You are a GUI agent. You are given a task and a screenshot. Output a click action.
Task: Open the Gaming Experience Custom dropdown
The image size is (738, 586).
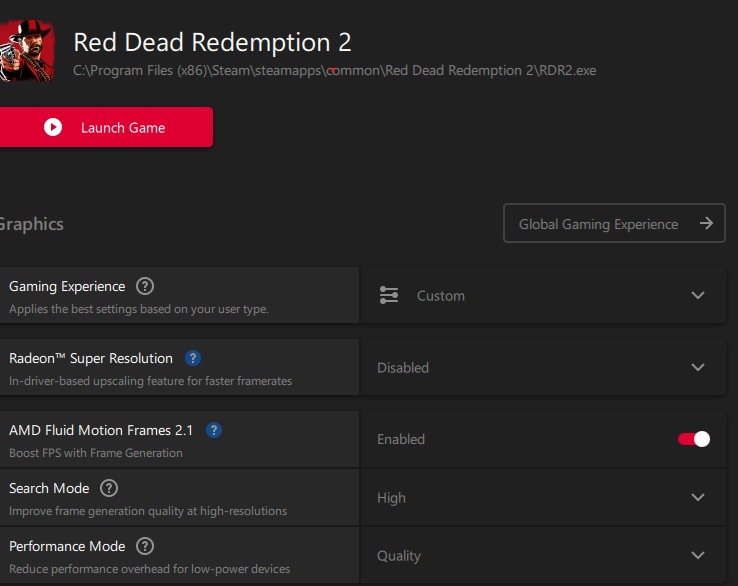543,295
